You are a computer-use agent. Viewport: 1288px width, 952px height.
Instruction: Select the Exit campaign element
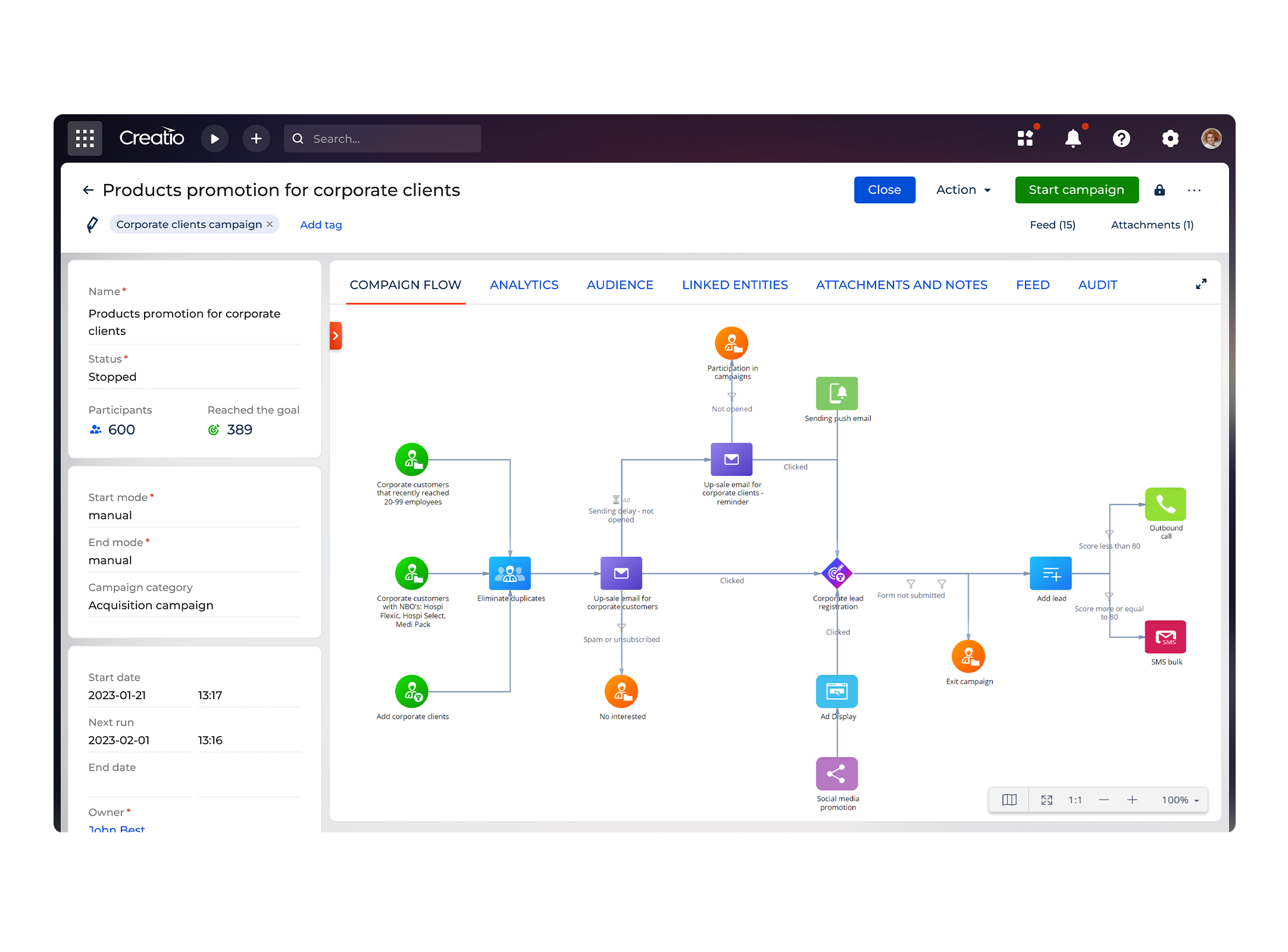click(969, 656)
